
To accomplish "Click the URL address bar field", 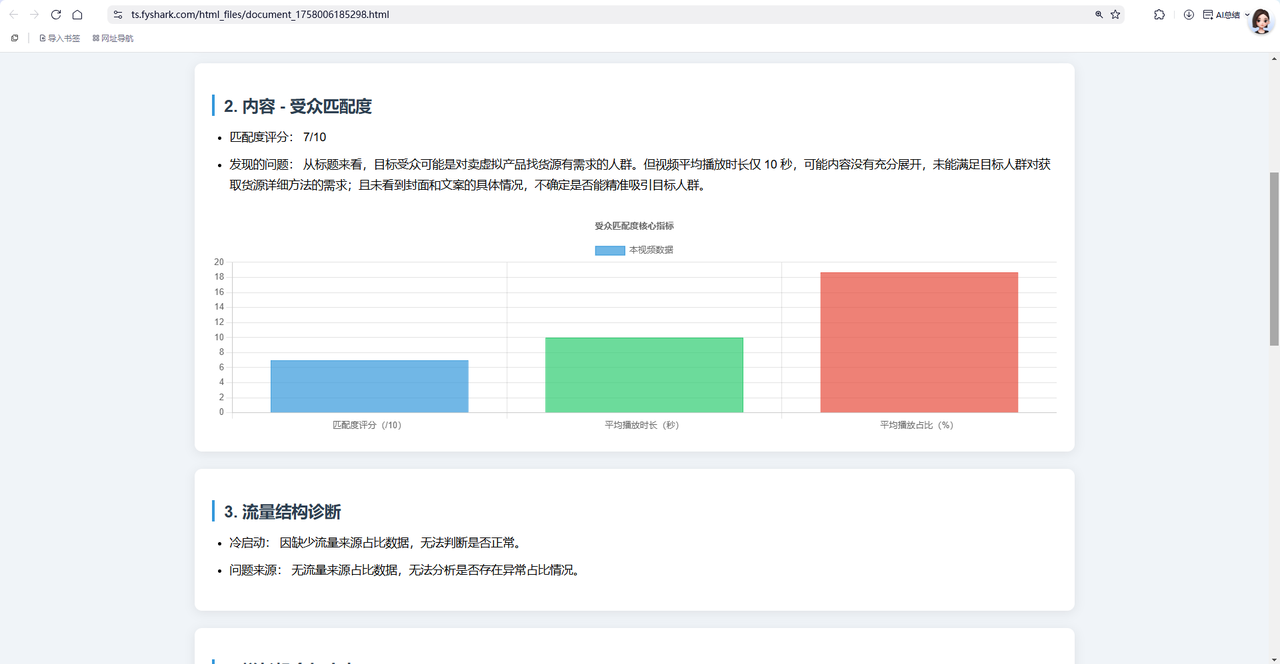I will click(600, 15).
